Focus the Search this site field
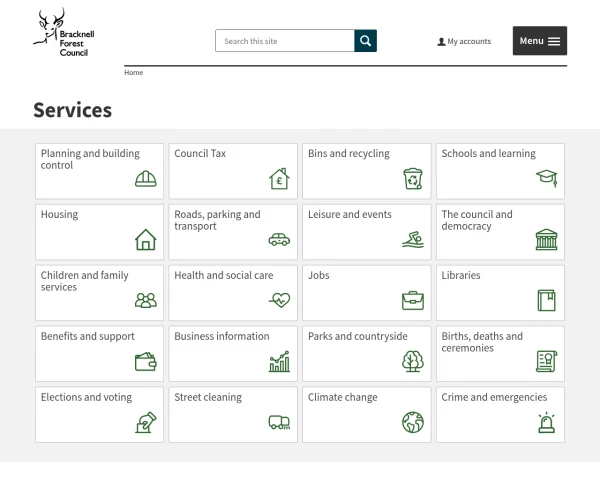The height and width of the screenshot is (480, 600). pyautogui.click(x=285, y=41)
